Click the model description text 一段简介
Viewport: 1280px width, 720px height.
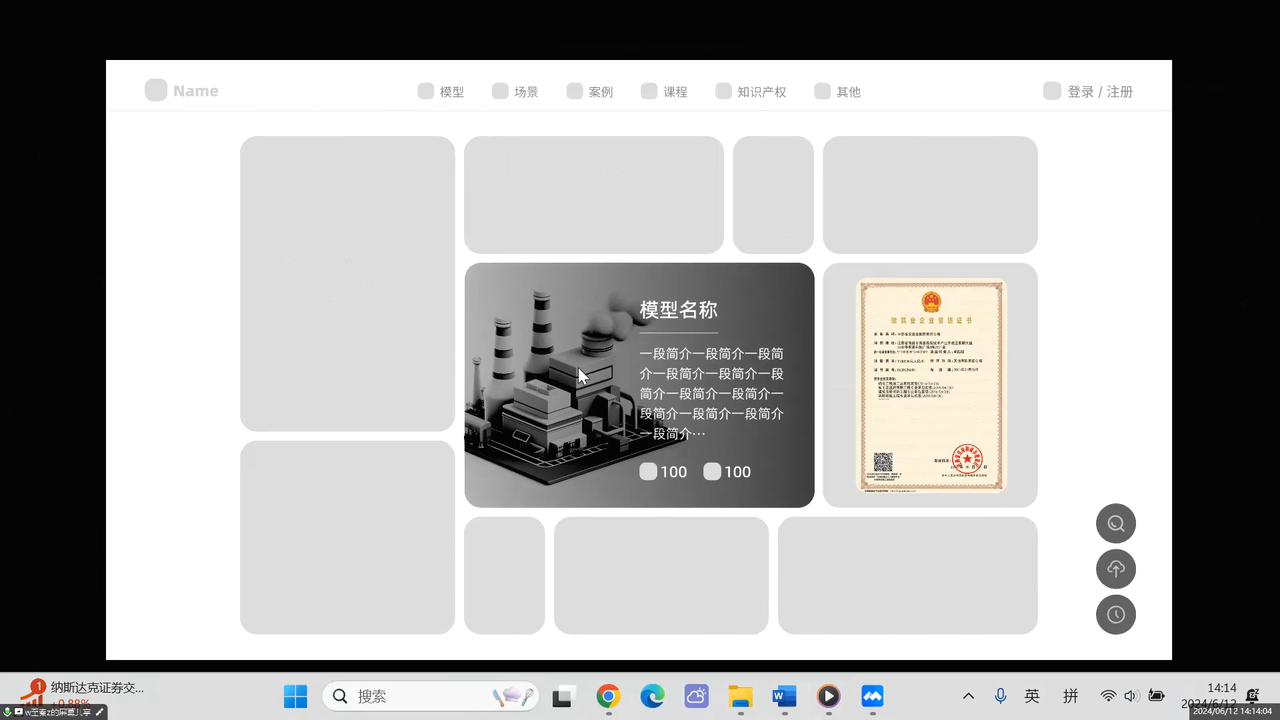(x=712, y=393)
